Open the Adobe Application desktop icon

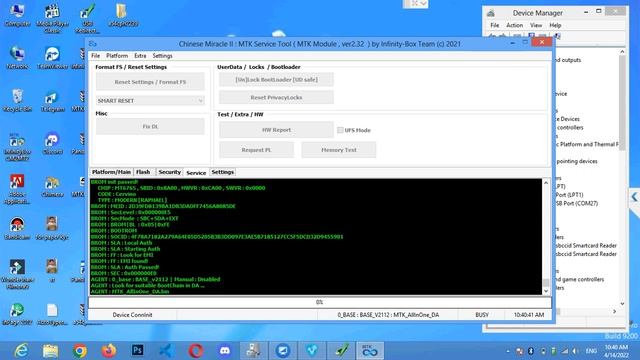coord(17,189)
